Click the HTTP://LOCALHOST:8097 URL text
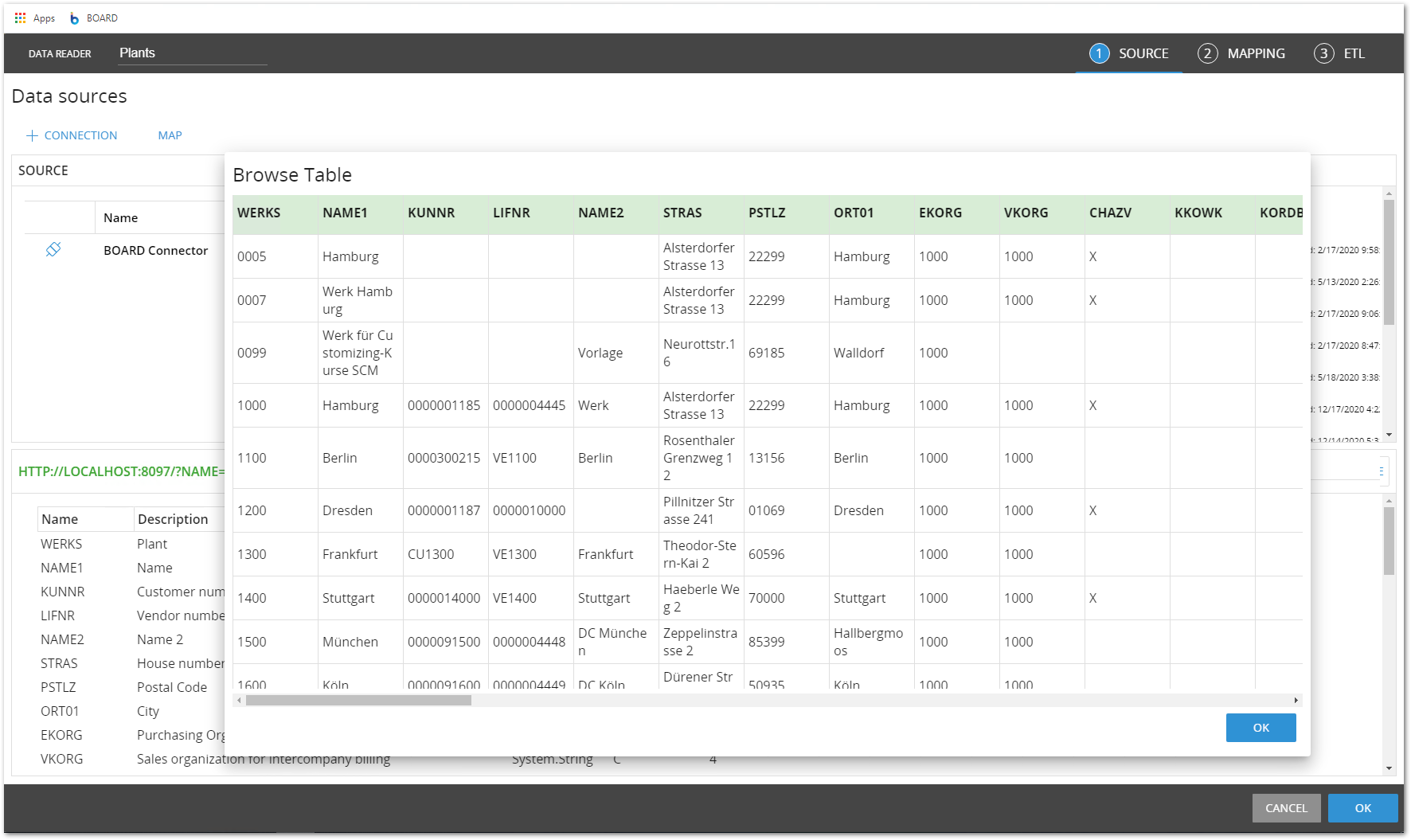Viewport: 1411px width, 840px height. [121, 471]
